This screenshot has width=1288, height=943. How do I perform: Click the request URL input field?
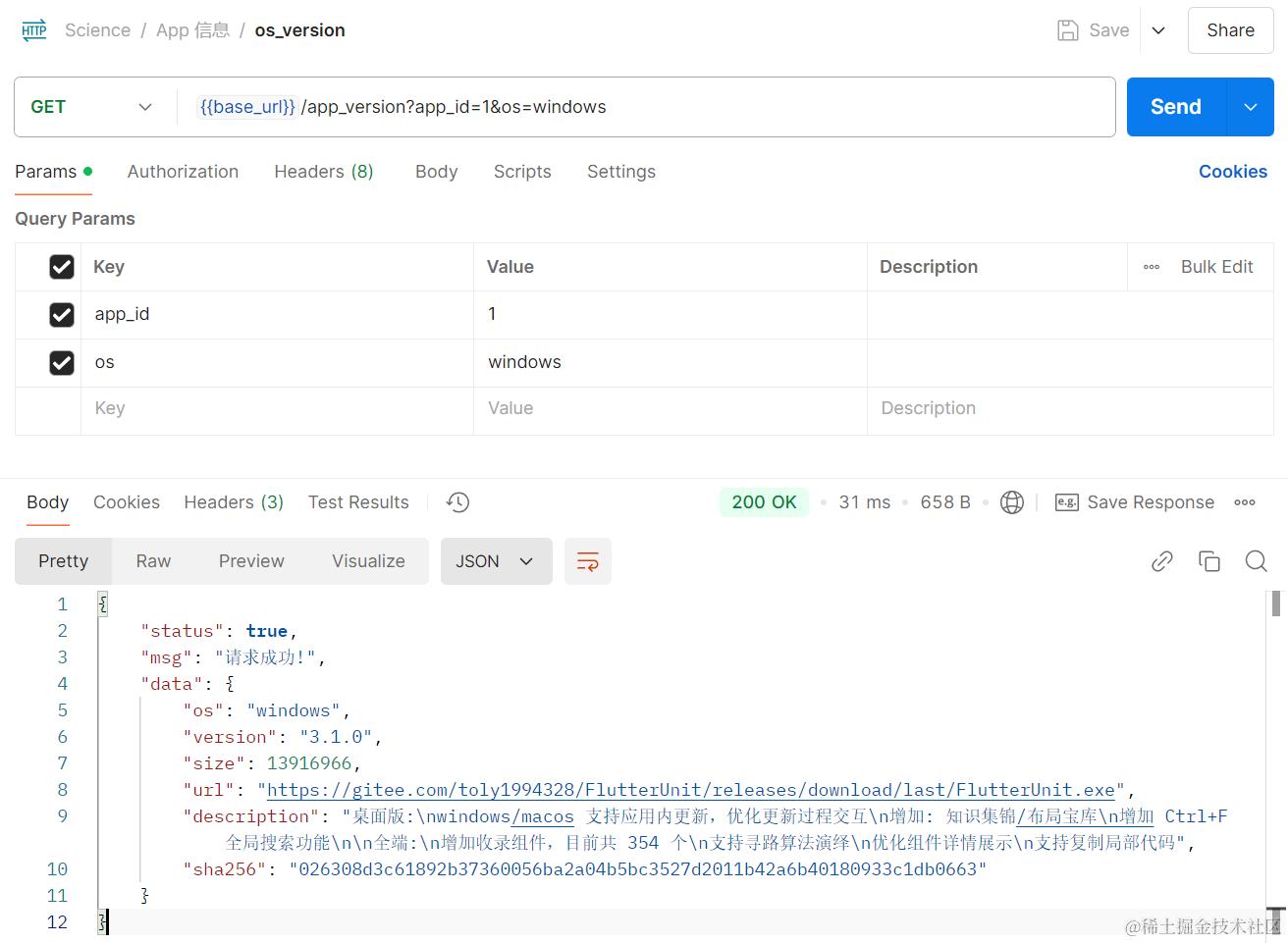coord(648,107)
